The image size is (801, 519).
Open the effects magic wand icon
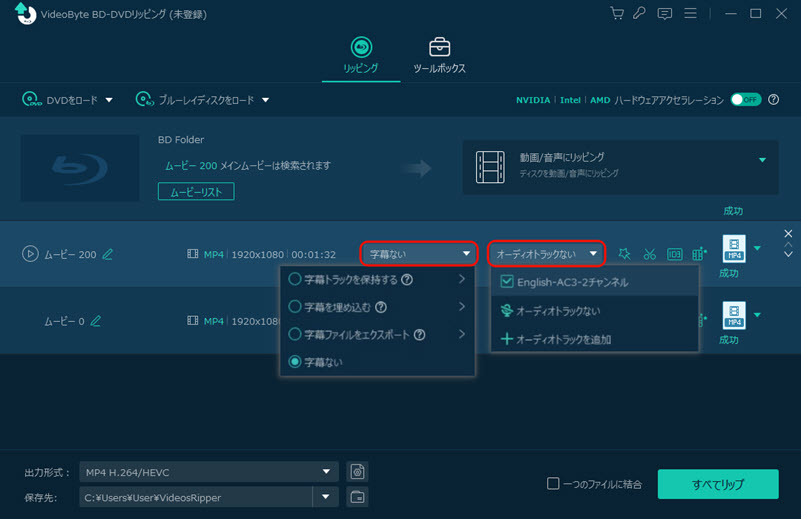point(624,254)
